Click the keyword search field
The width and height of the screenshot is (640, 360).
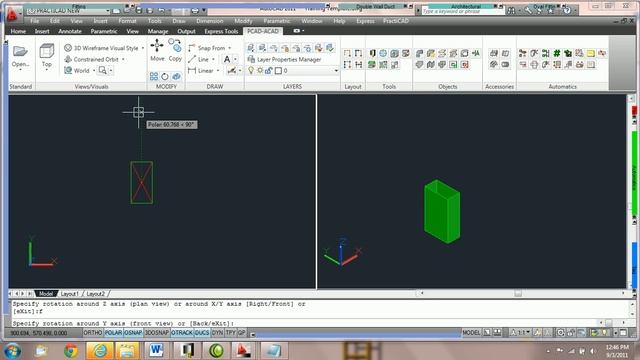462,11
